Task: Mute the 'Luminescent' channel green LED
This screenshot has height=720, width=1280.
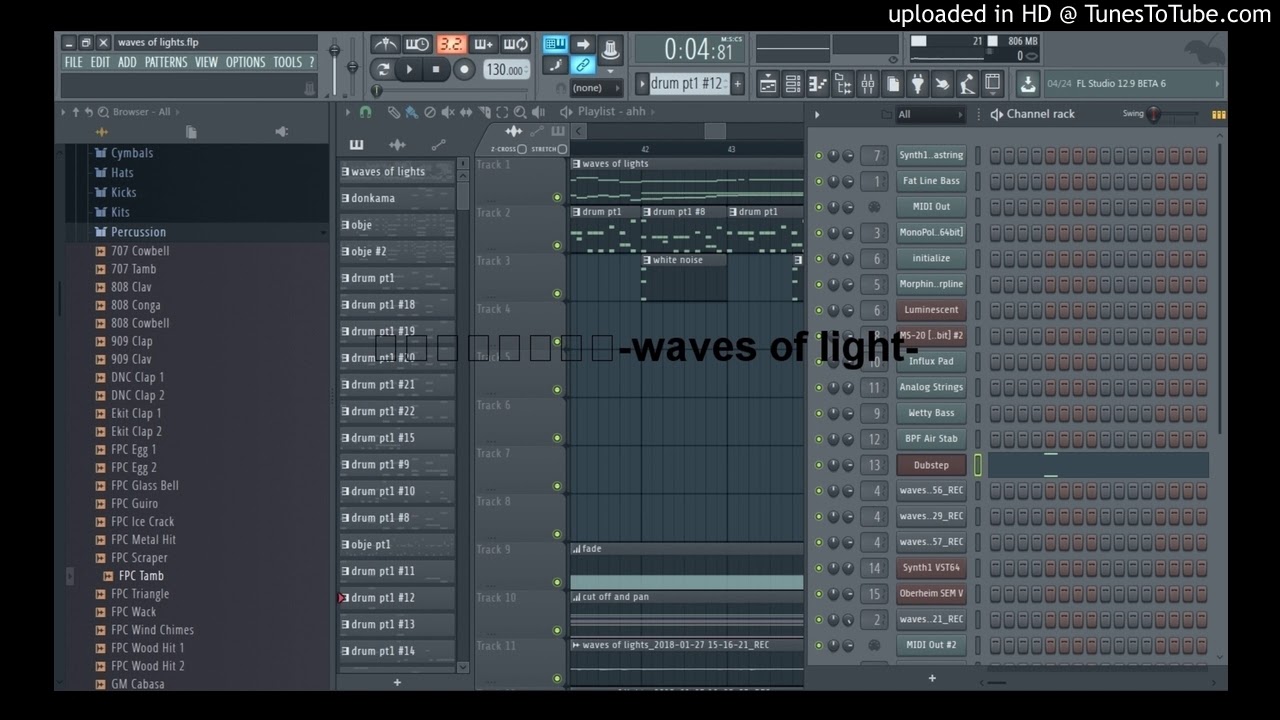Action: 819,310
